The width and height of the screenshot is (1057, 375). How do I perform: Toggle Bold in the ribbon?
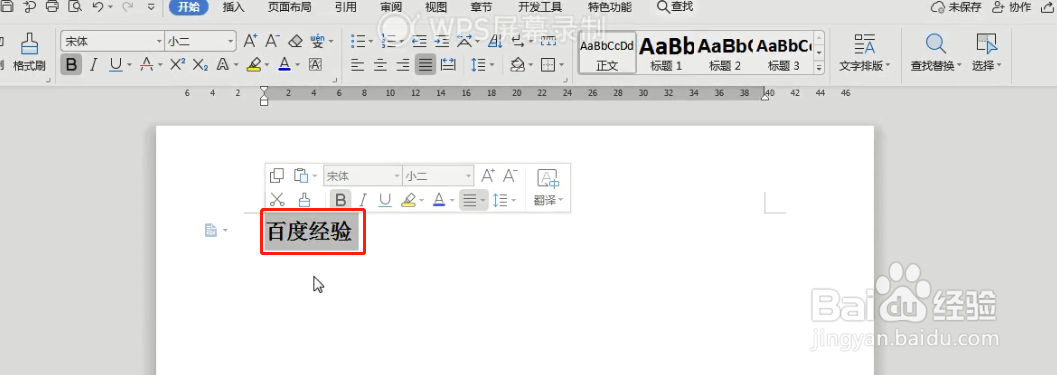click(x=72, y=65)
